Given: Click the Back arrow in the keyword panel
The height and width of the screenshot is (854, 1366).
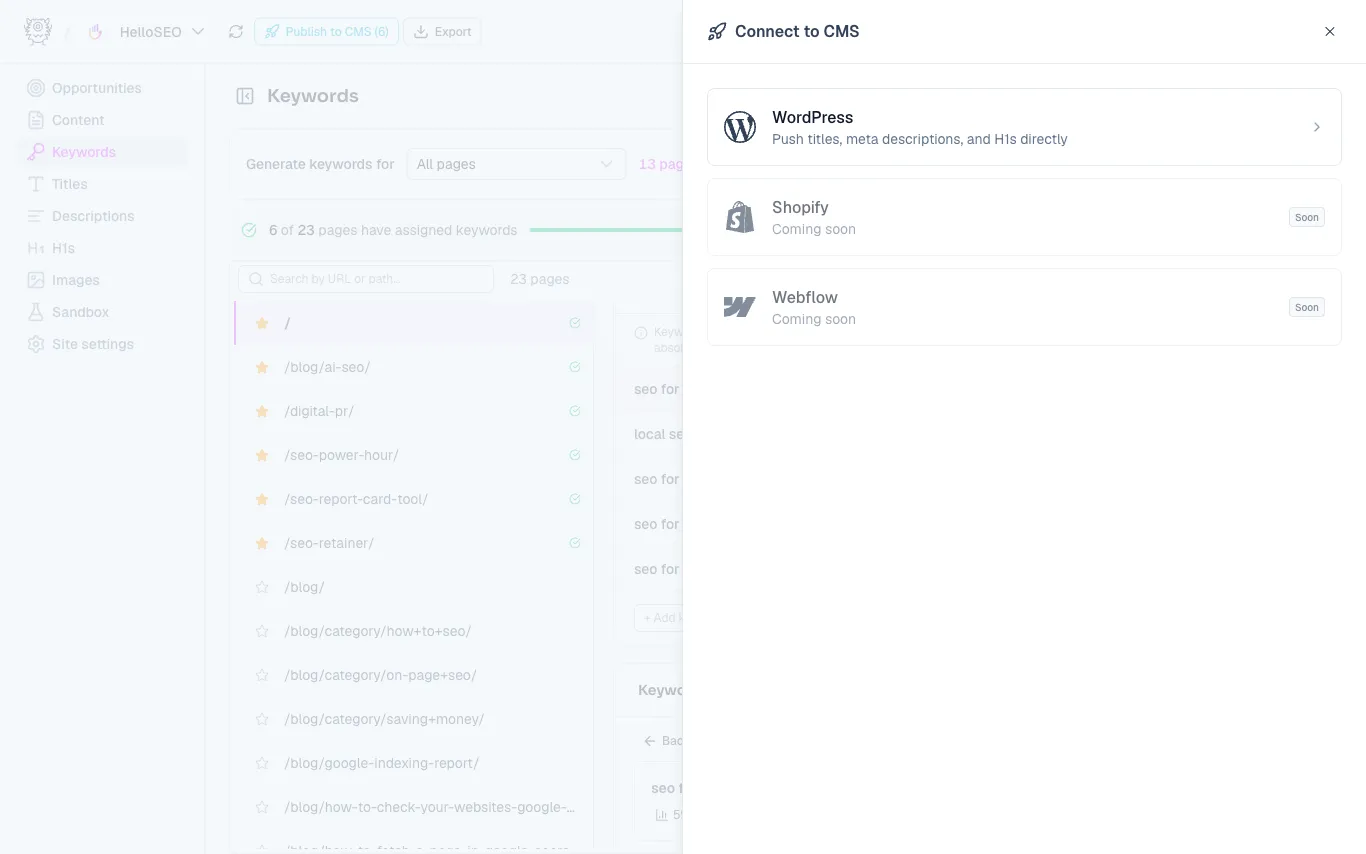Looking at the screenshot, I should pyautogui.click(x=650, y=741).
